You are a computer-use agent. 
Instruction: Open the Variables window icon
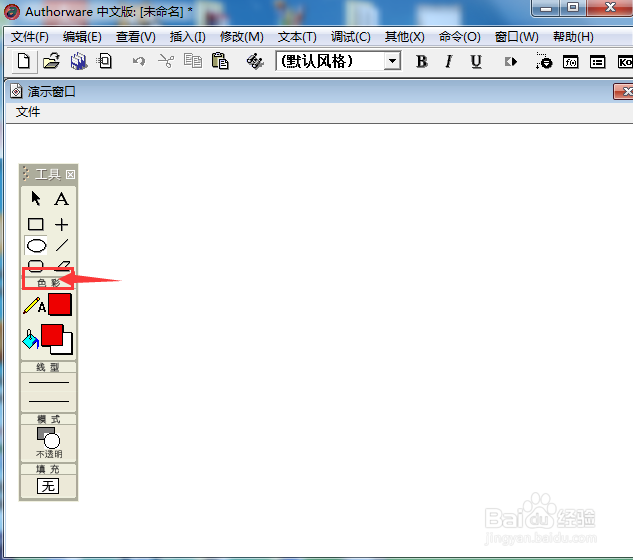(597, 62)
